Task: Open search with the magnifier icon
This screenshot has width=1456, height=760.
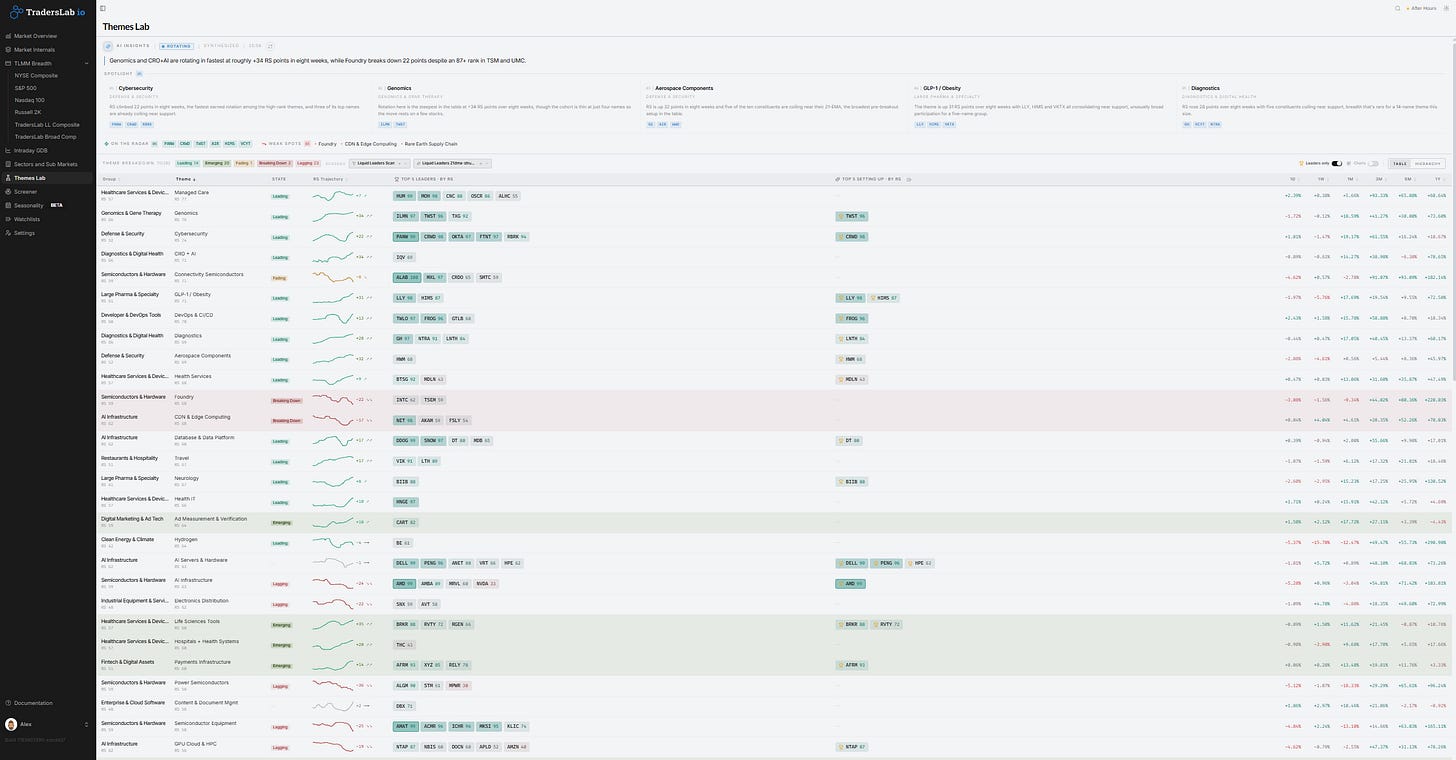Action: coord(1398,8)
